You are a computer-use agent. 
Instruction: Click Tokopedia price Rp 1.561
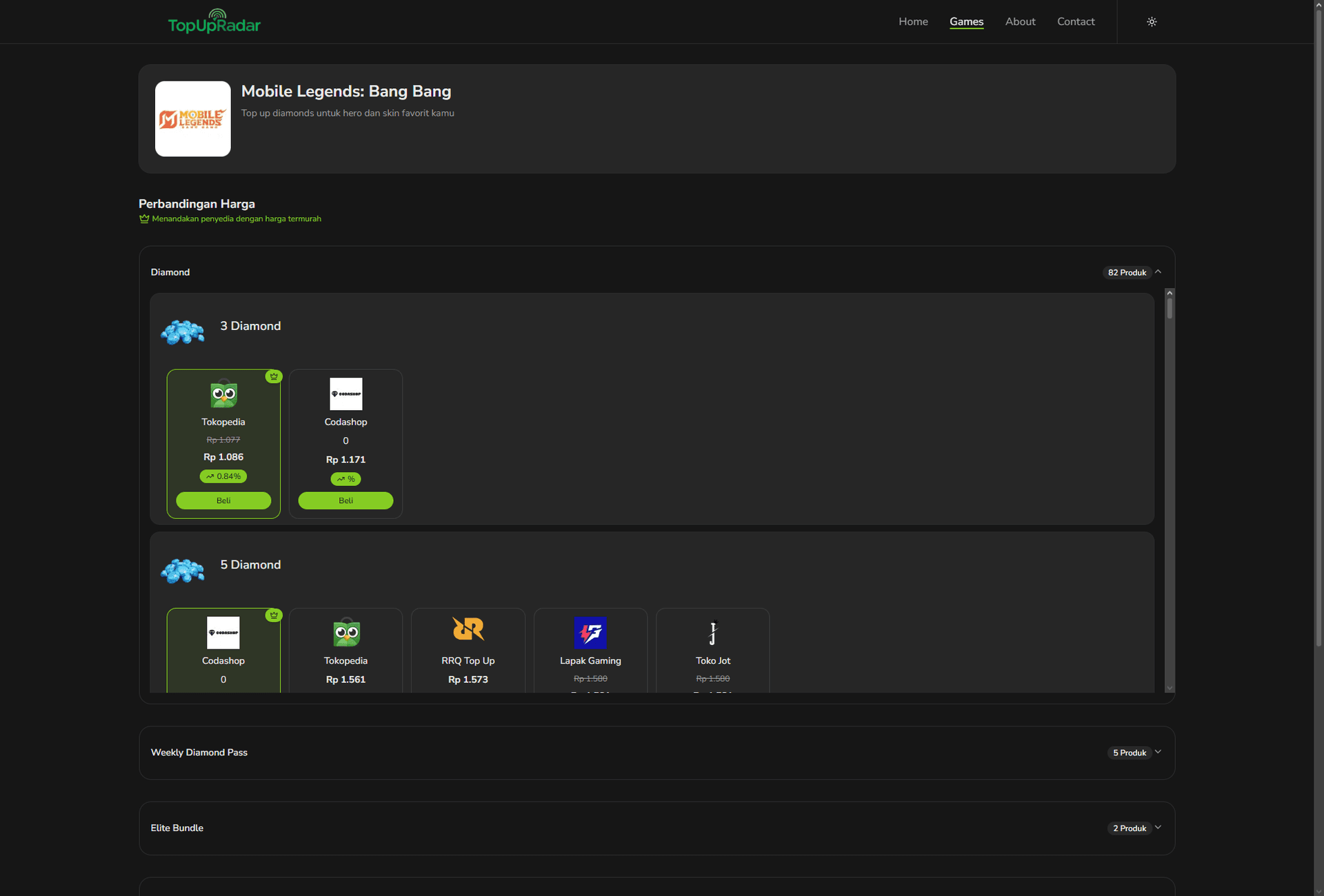click(x=345, y=680)
